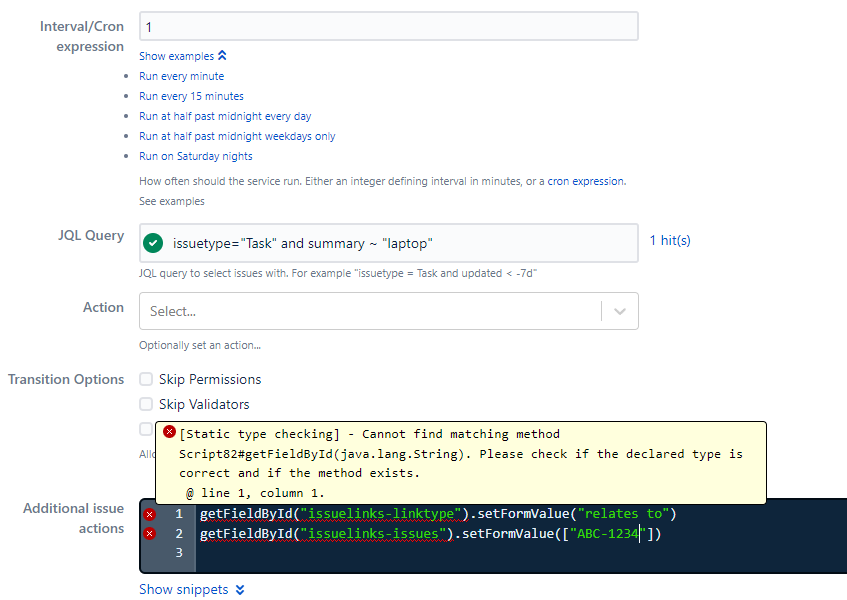The width and height of the screenshot is (847, 600).
Task: Enable Skip Validators checkbox
Action: point(146,404)
